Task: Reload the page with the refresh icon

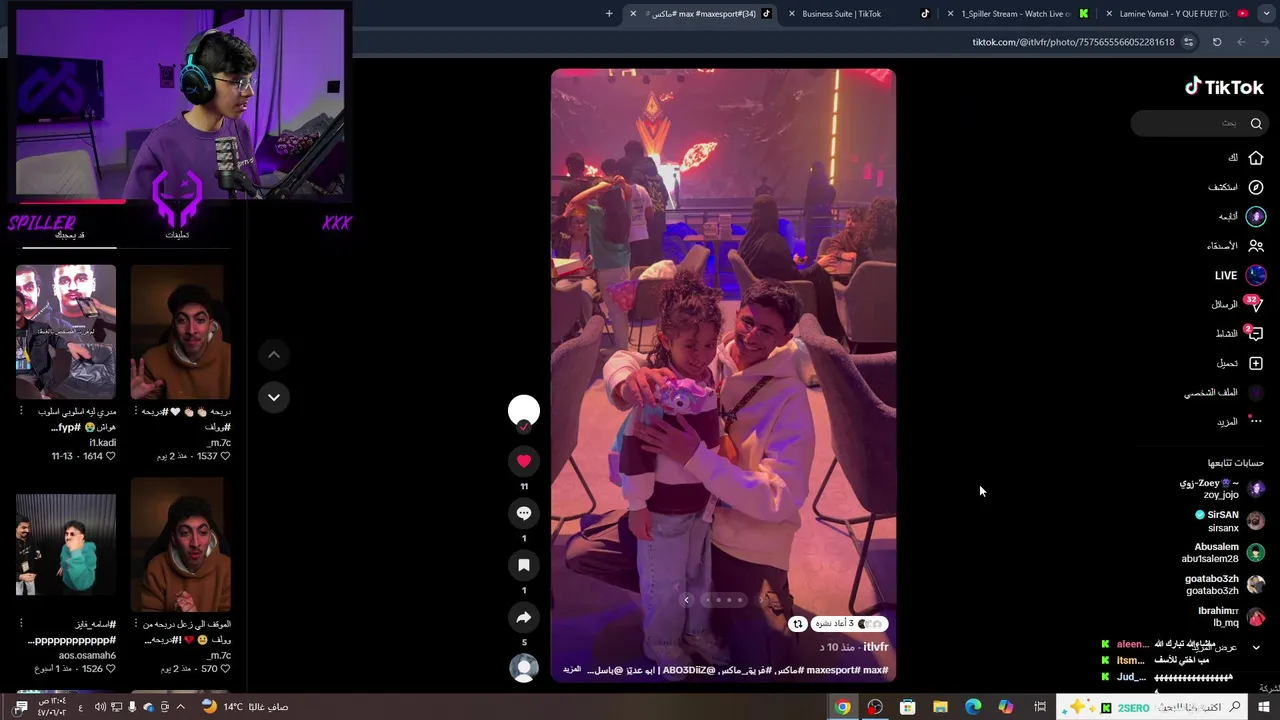Action: [x=1217, y=42]
